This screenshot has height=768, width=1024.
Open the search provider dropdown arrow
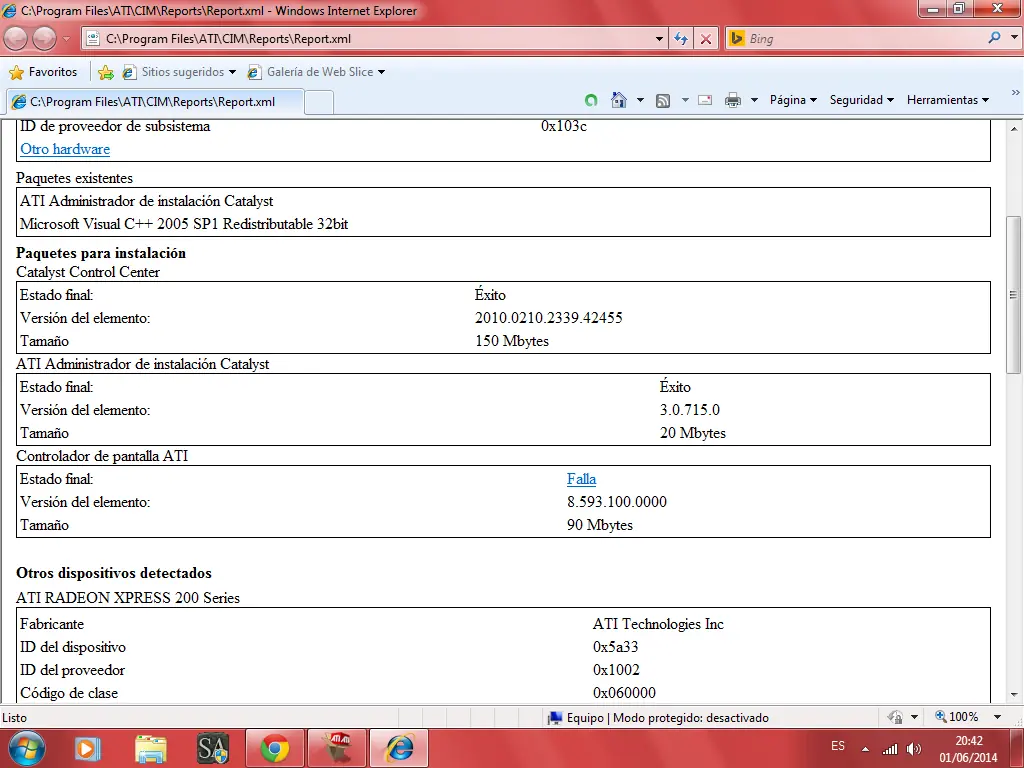(1014, 38)
